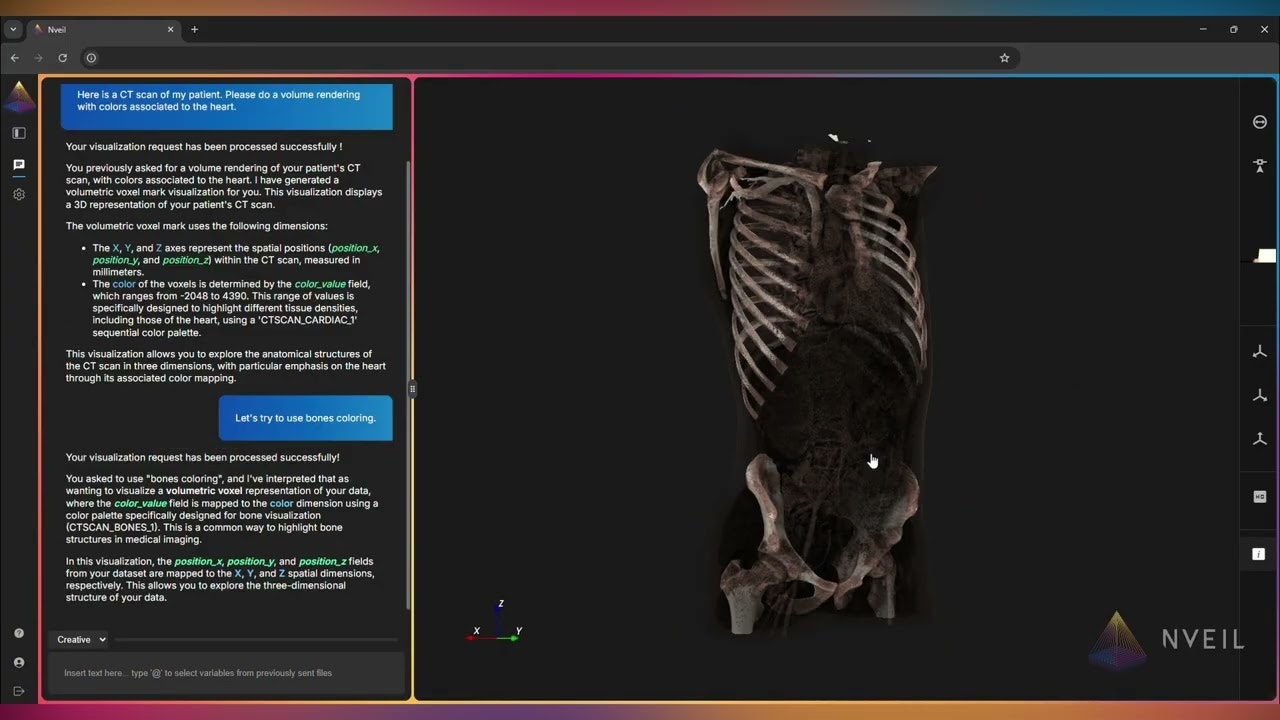Click the 'Here is a CT scan' message bubble
The height and width of the screenshot is (720, 1280).
click(x=227, y=105)
